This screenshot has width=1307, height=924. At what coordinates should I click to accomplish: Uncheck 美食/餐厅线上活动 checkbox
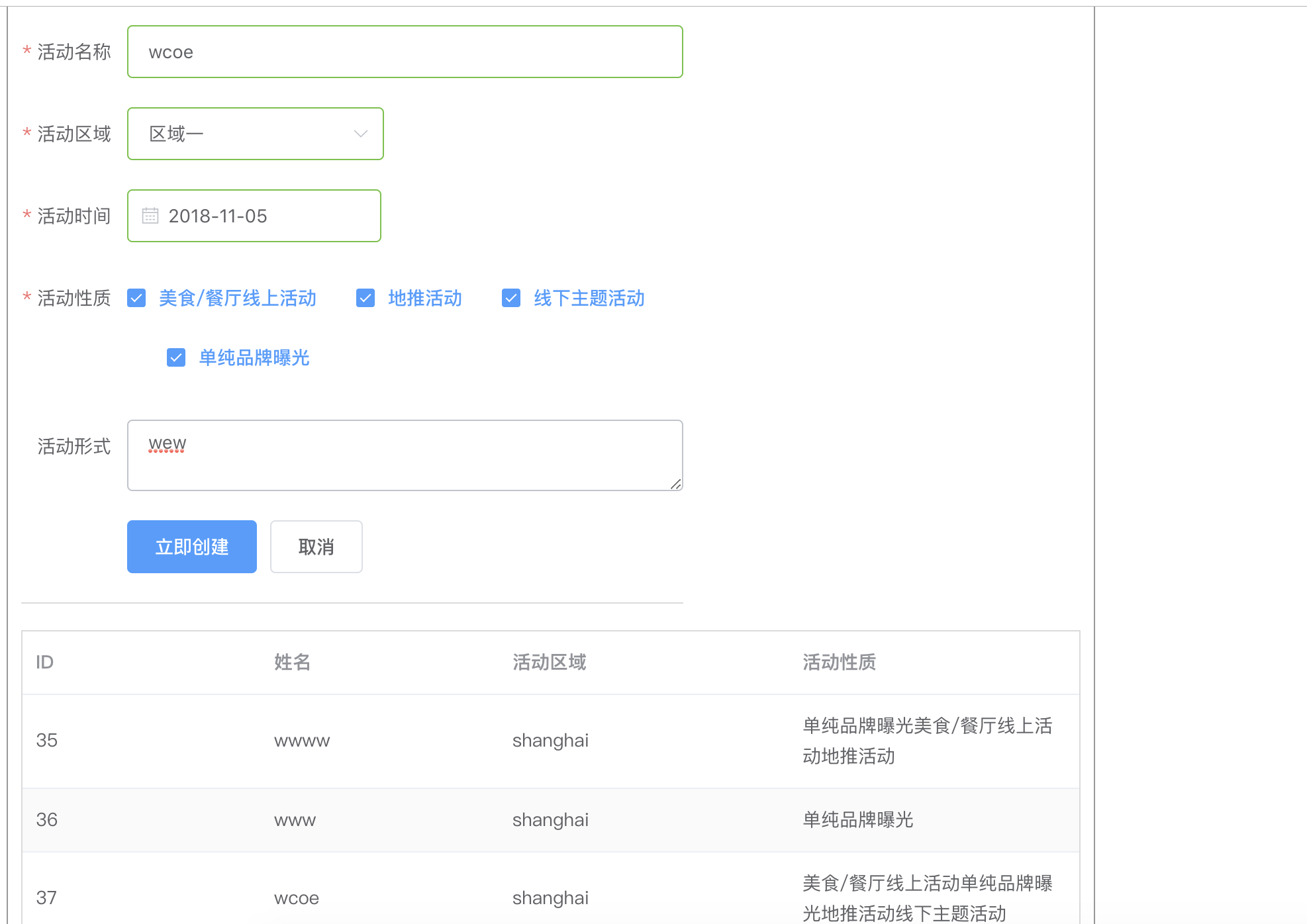click(x=136, y=299)
